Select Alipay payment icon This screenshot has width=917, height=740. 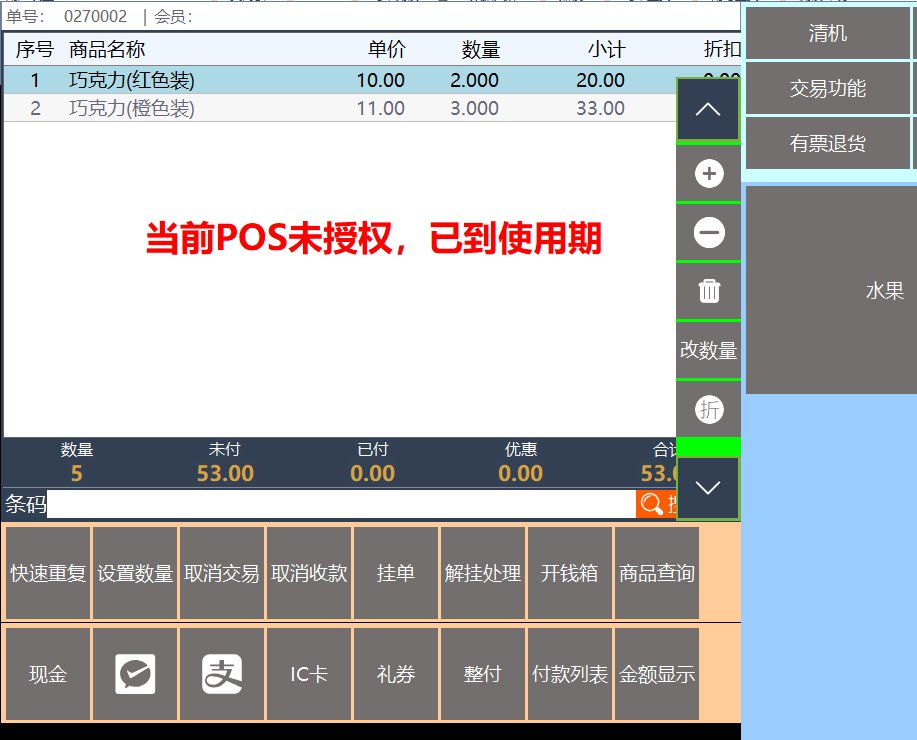tap(222, 674)
